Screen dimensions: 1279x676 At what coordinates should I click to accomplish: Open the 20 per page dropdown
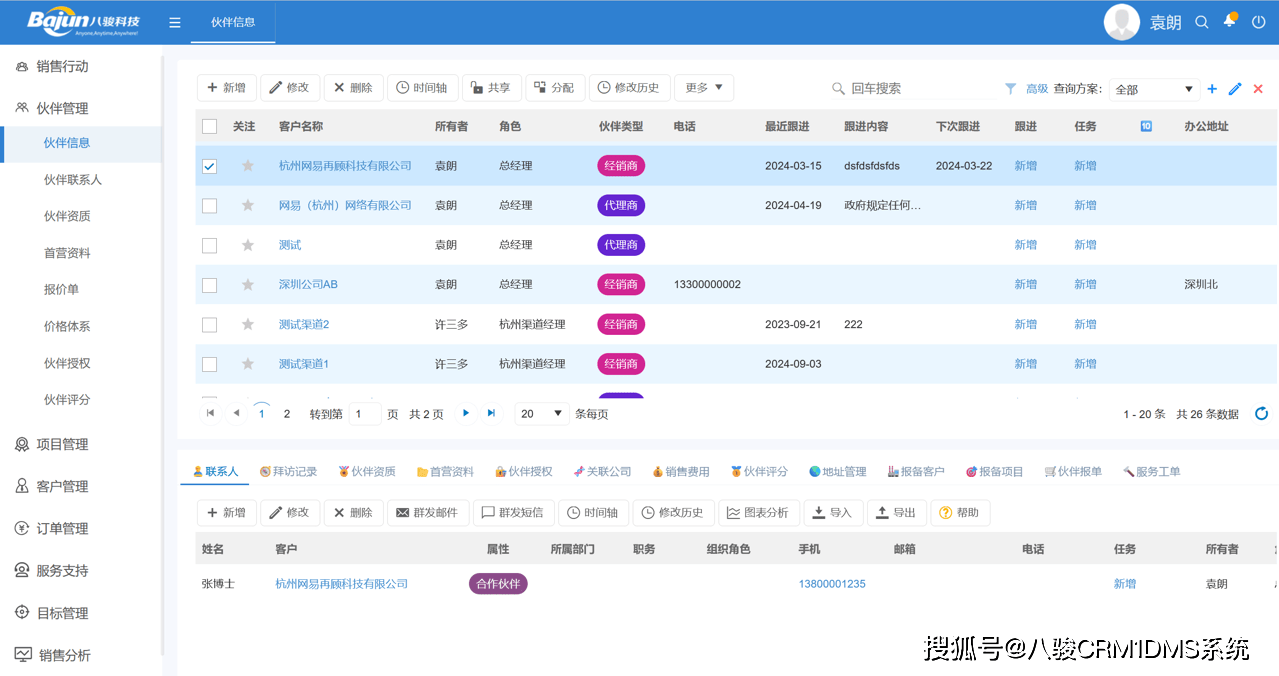pos(542,413)
